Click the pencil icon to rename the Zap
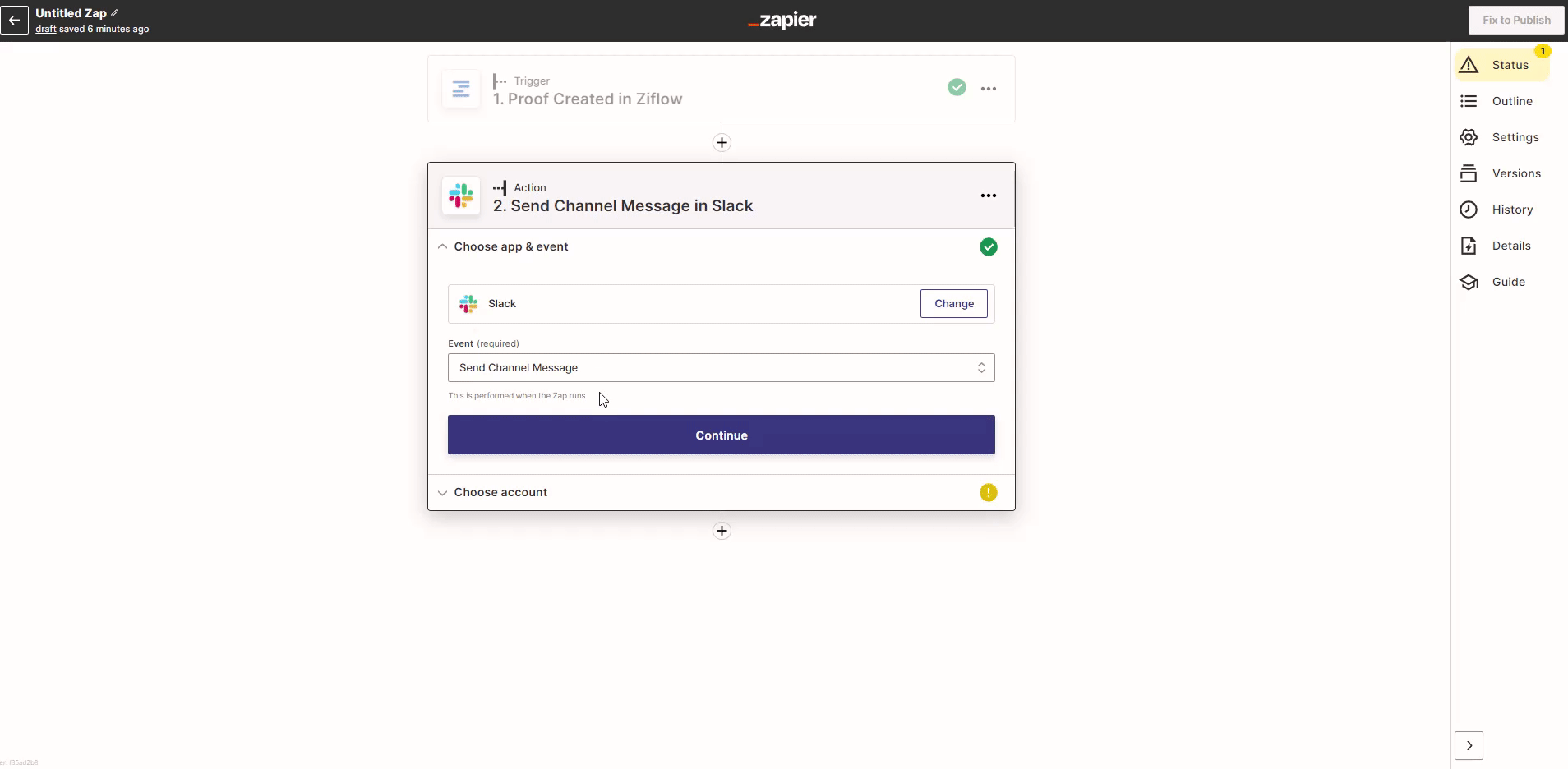The height and width of the screenshot is (769, 1568). tap(115, 13)
